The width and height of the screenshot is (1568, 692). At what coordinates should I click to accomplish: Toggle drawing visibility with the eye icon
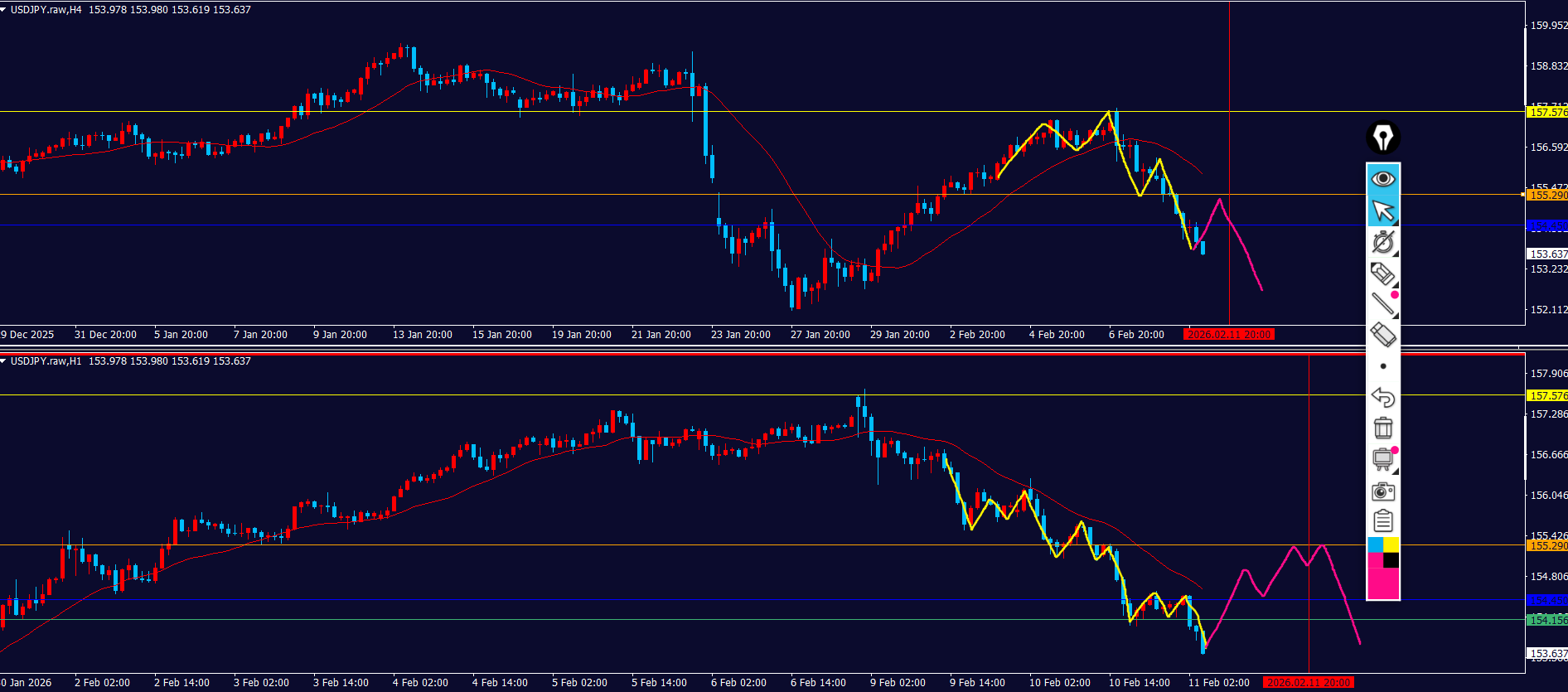1382,179
